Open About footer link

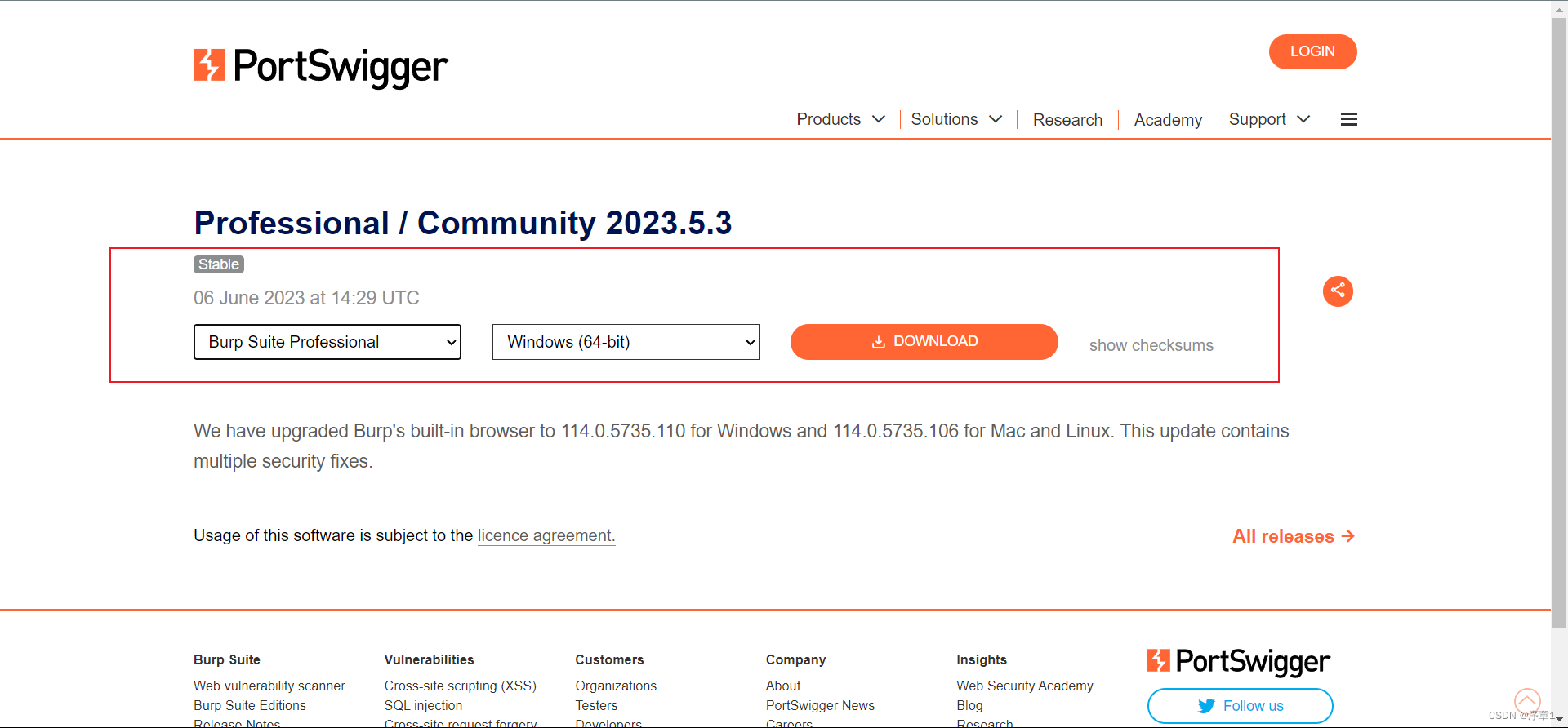tap(783, 686)
